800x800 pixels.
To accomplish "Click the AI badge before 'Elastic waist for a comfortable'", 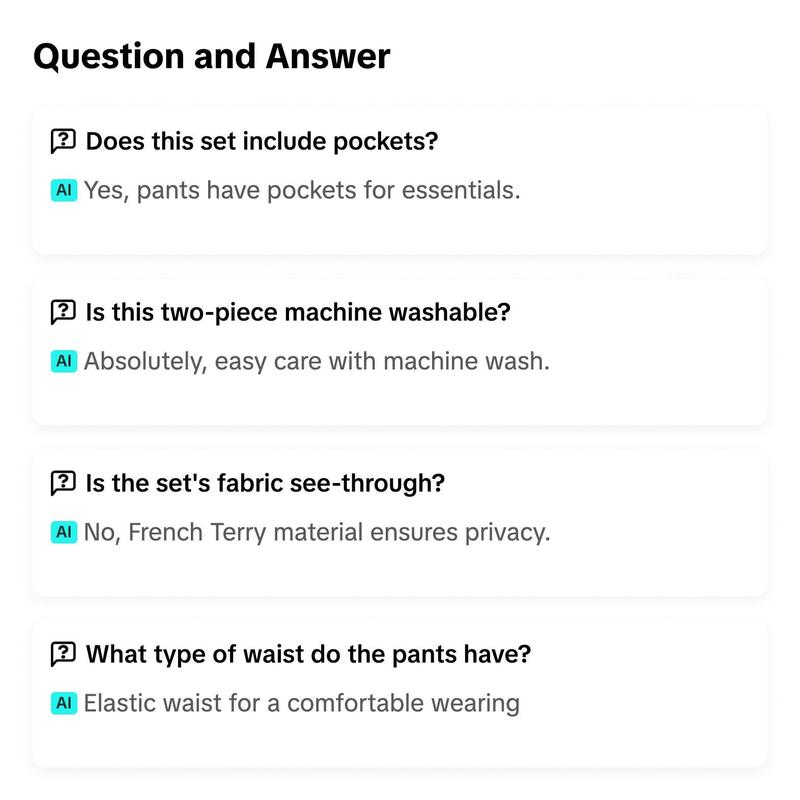I will coord(64,703).
